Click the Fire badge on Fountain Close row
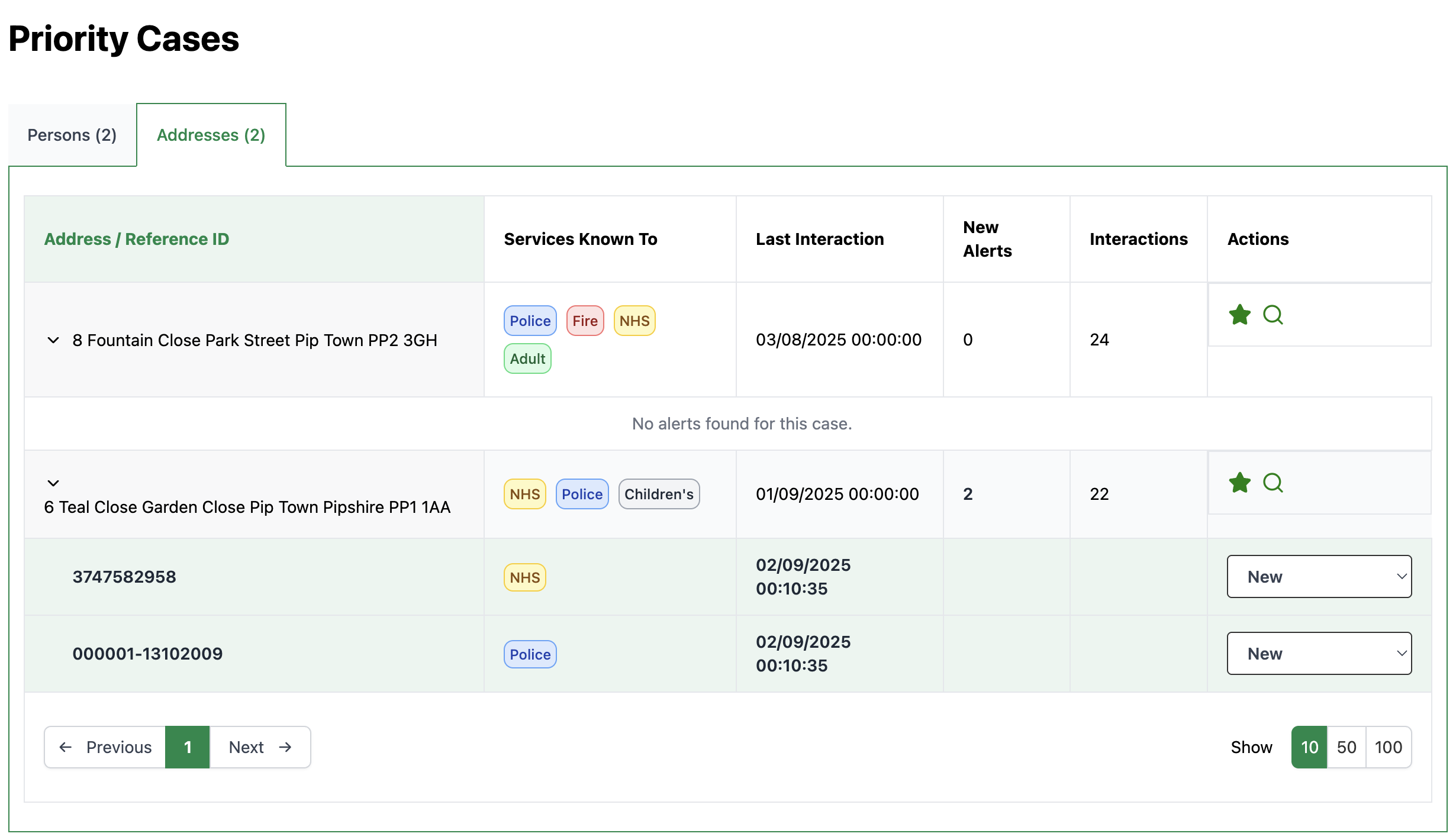 pos(585,321)
